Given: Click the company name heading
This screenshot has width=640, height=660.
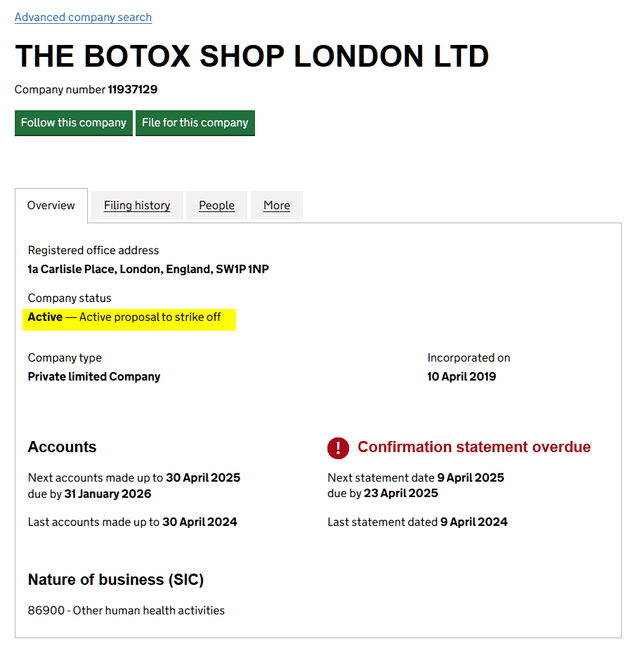Looking at the screenshot, I should tap(252, 56).
